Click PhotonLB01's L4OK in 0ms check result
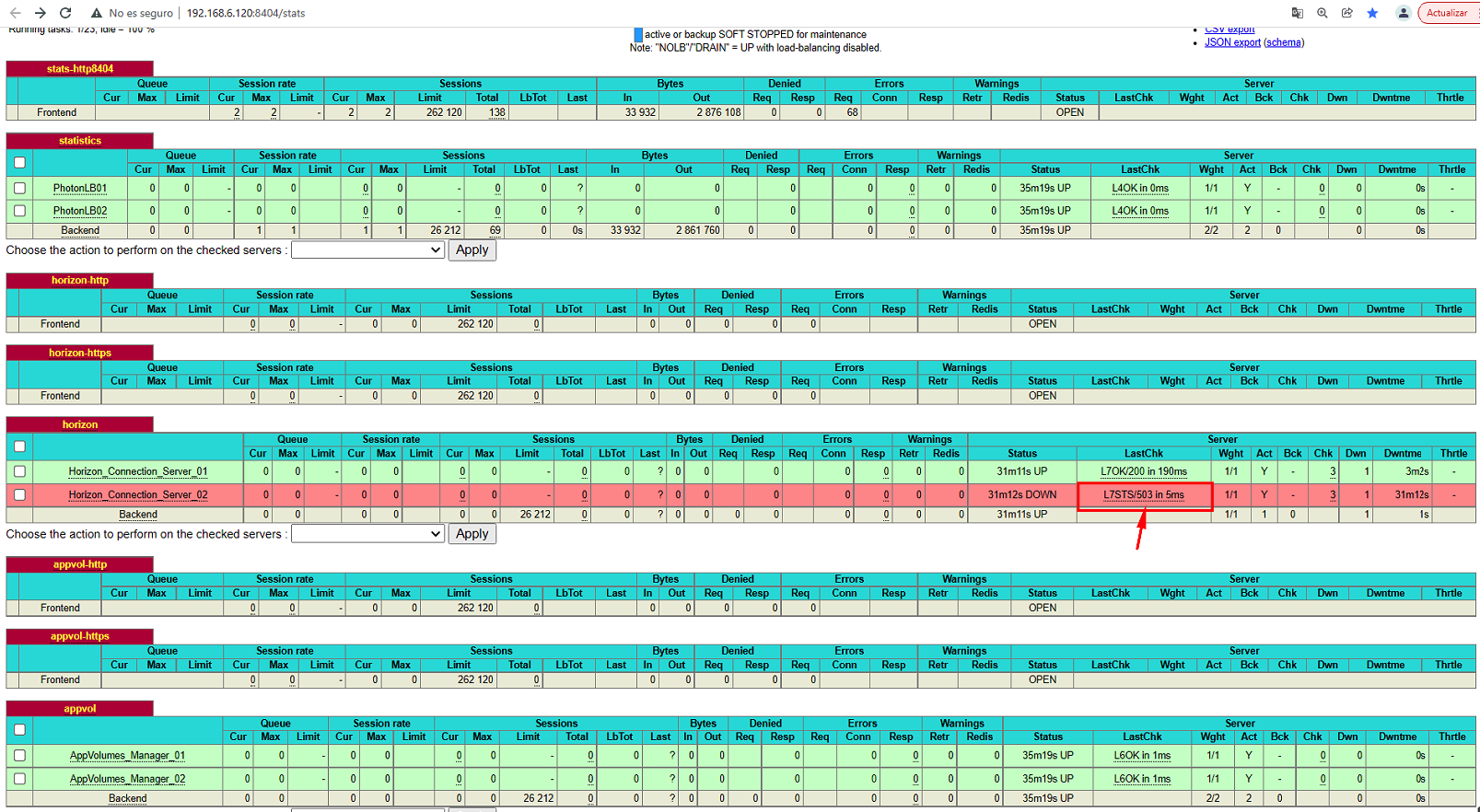This screenshot has width=1480, height=812. coord(1140,188)
